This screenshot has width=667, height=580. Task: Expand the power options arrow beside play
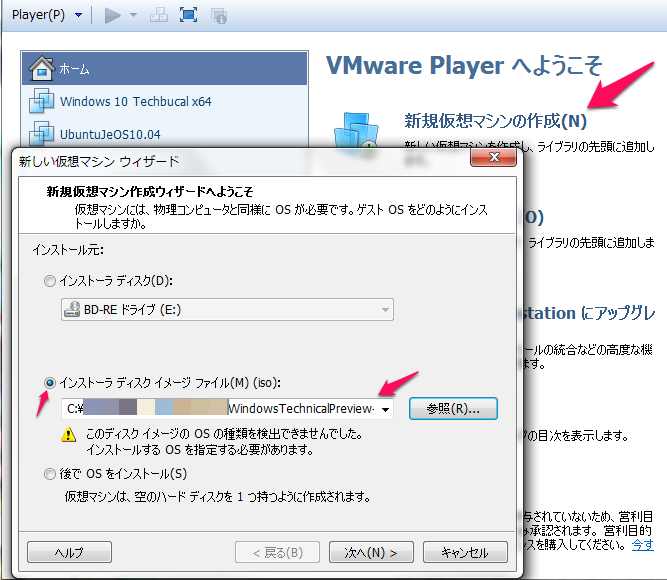(133, 15)
